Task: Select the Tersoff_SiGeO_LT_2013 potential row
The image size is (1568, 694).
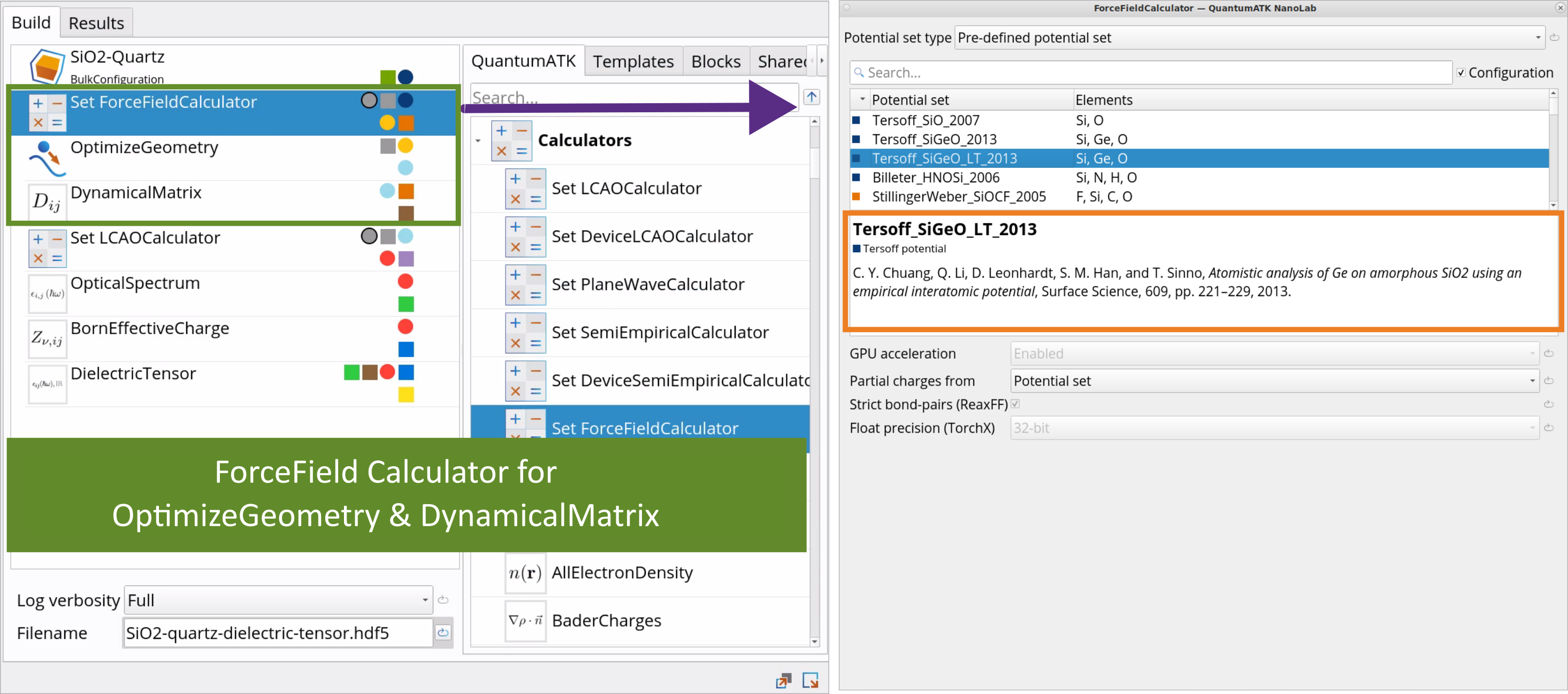Action: [x=1199, y=158]
